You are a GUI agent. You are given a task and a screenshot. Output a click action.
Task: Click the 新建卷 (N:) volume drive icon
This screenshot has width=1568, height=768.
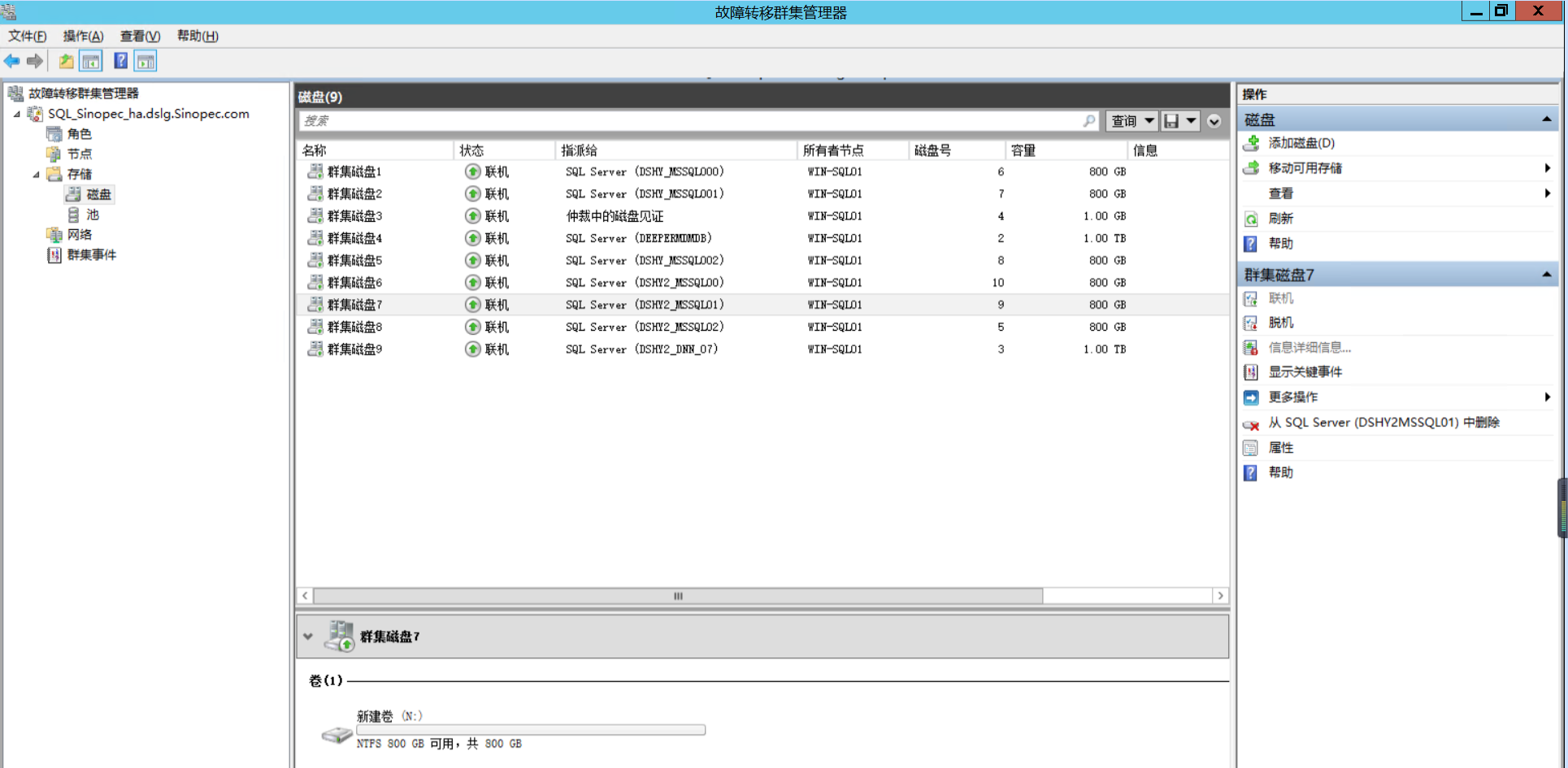point(336,735)
